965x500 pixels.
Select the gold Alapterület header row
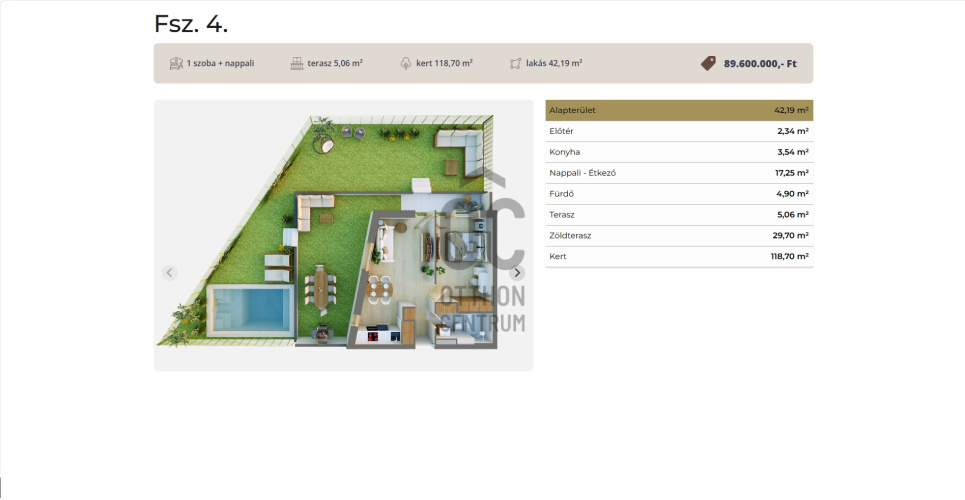[678, 110]
